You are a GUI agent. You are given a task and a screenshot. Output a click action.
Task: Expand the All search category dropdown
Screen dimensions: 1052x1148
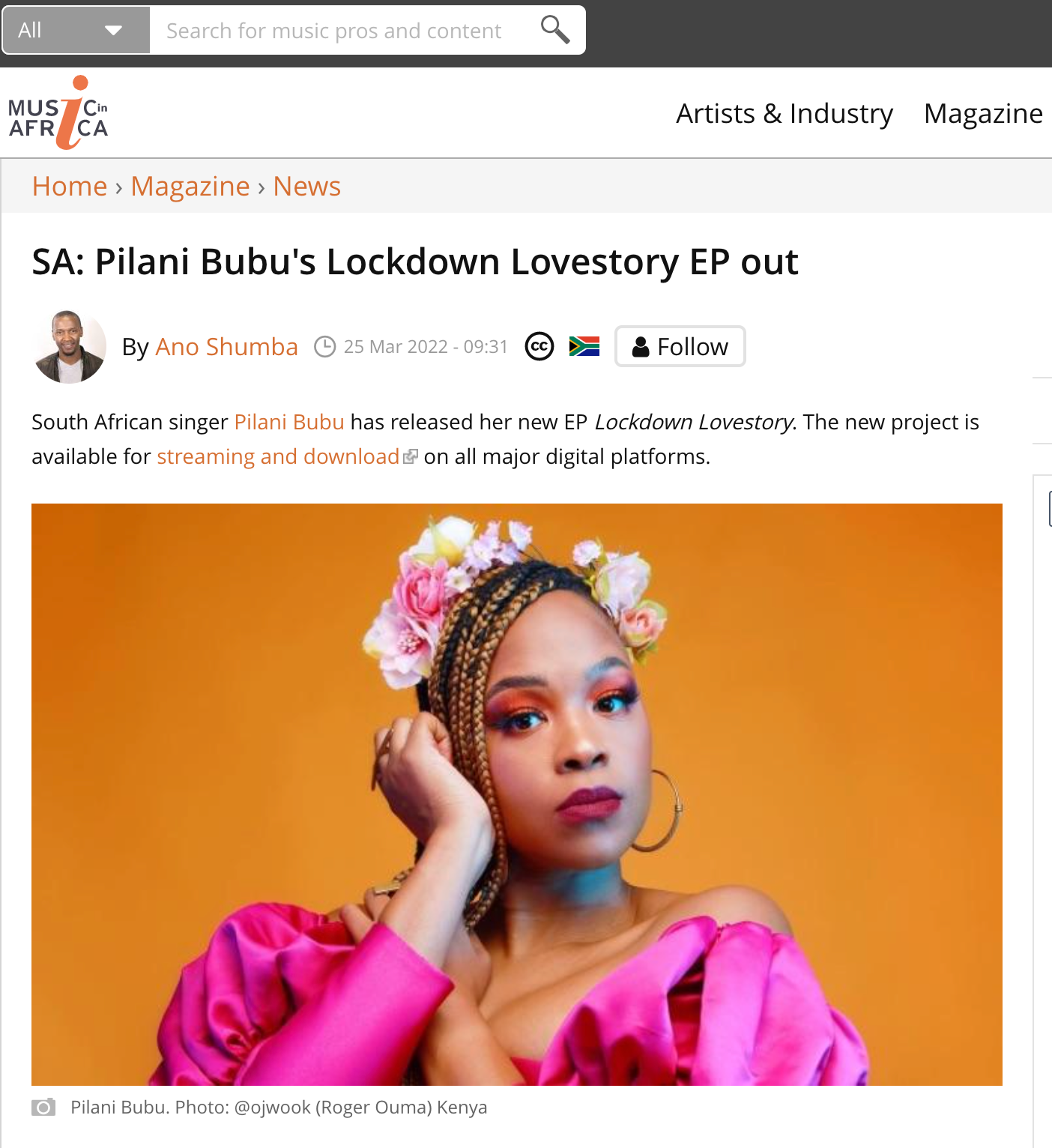tap(76, 30)
